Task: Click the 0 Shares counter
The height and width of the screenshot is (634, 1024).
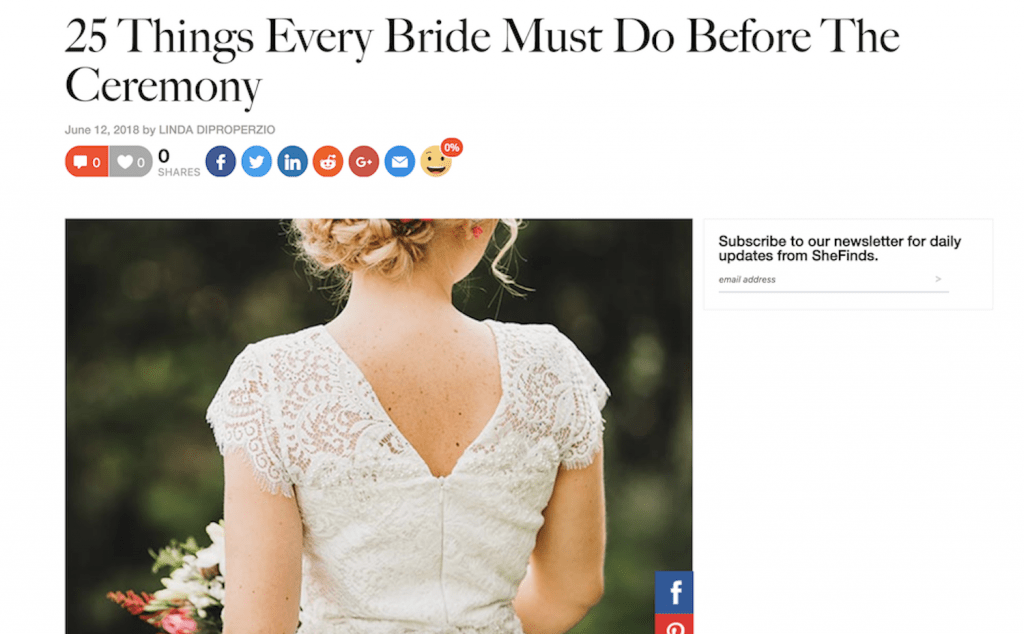Action: coord(178,162)
